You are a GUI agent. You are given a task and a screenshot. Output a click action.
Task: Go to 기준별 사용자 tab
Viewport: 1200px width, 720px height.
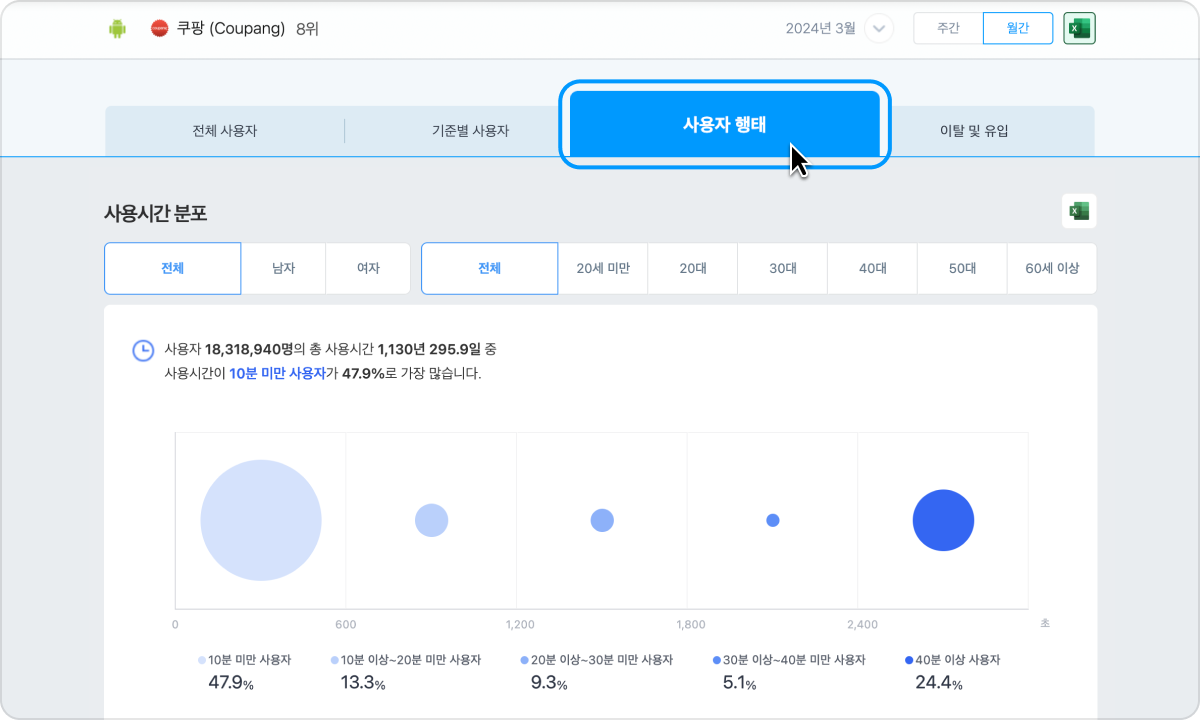tap(470, 131)
